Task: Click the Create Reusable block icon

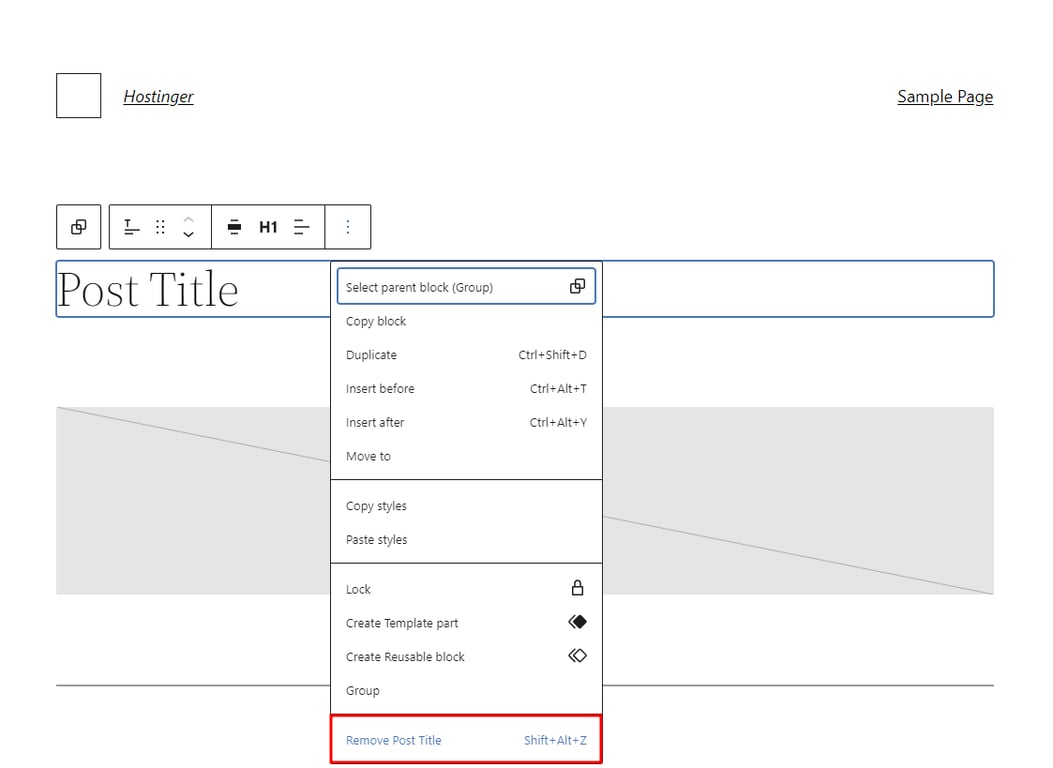Action: (x=577, y=656)
